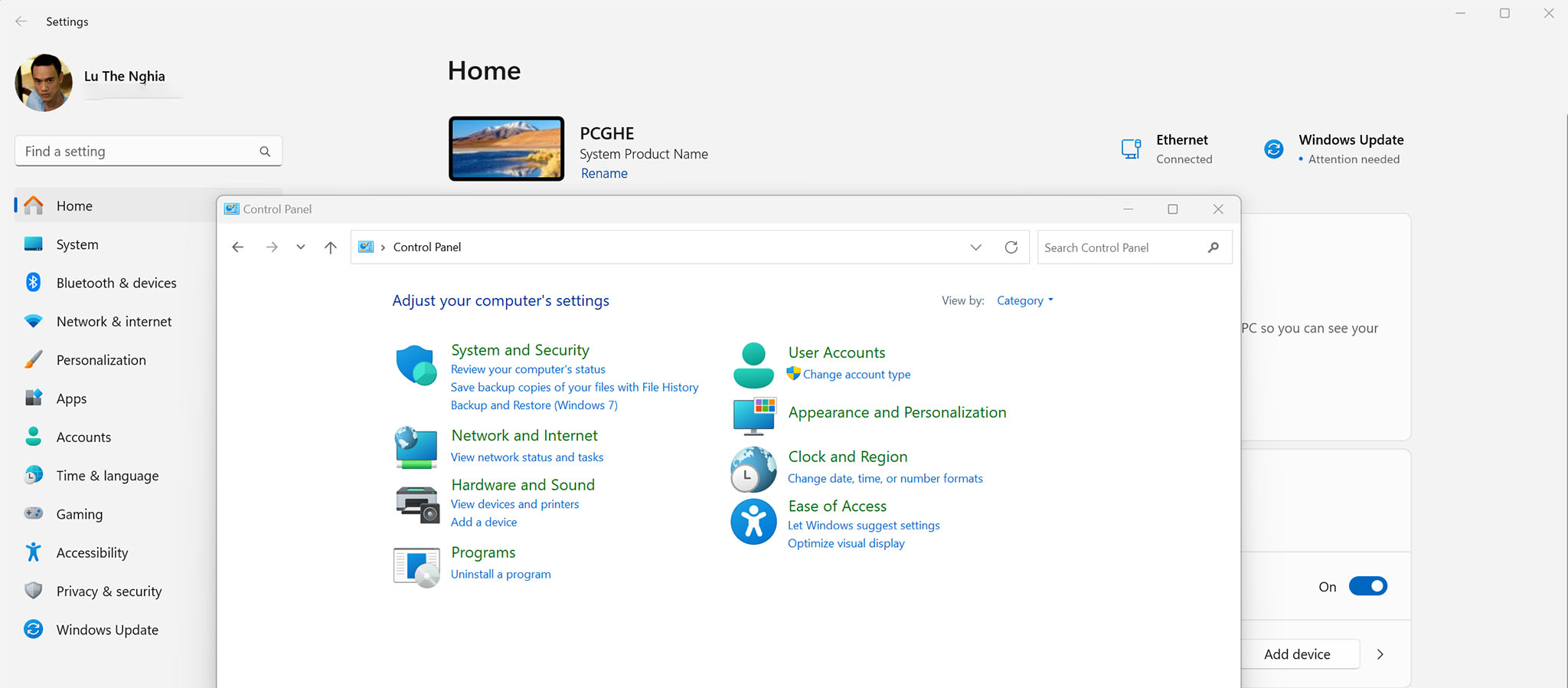Click the Add device button
This screenshot has height=688, width=1568.
[1297, 654]
